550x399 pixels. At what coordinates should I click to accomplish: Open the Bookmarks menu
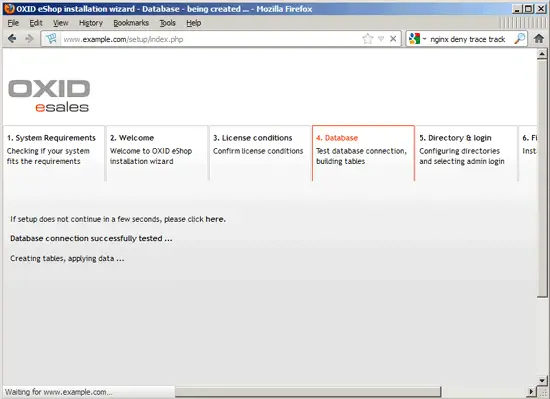pyautogui.click(x=131, y=23)
